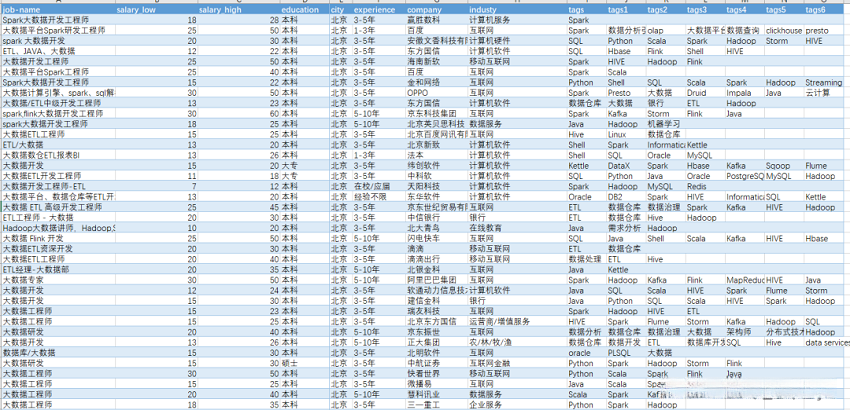The width and height of the screenshot is (850, 410).
Task: Click the 赢胜数科 company cell
Action: point(436,20)
